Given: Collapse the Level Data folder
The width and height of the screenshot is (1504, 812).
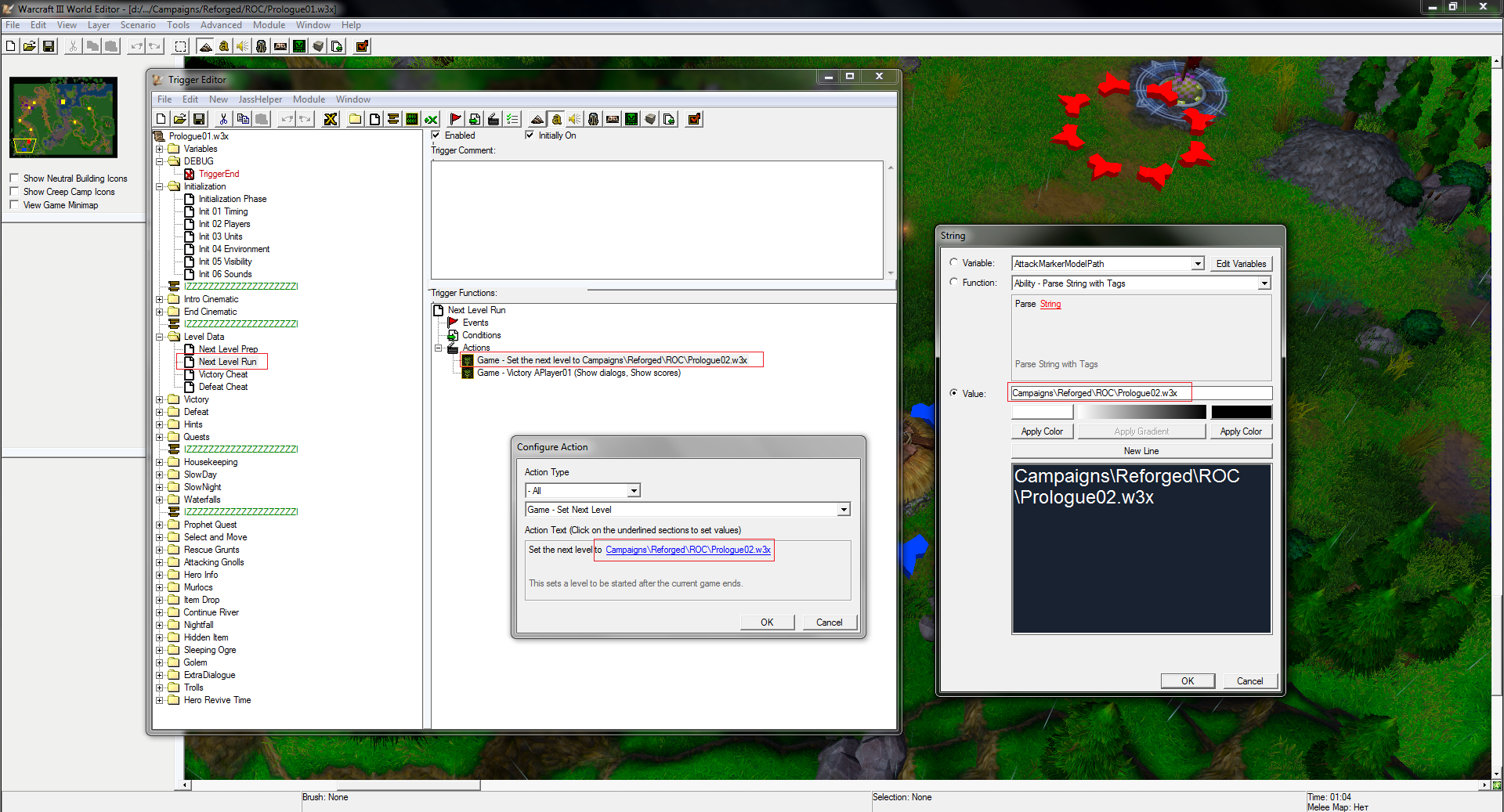Looking at the screenshot, I should [160, 337].
